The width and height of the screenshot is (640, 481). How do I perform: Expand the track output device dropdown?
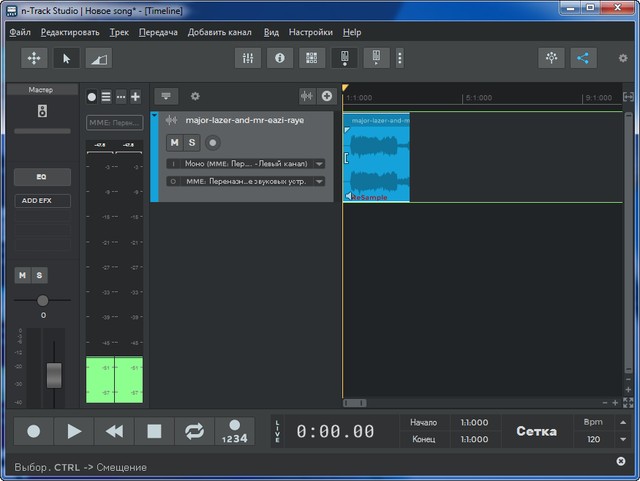tap(319, 181)
